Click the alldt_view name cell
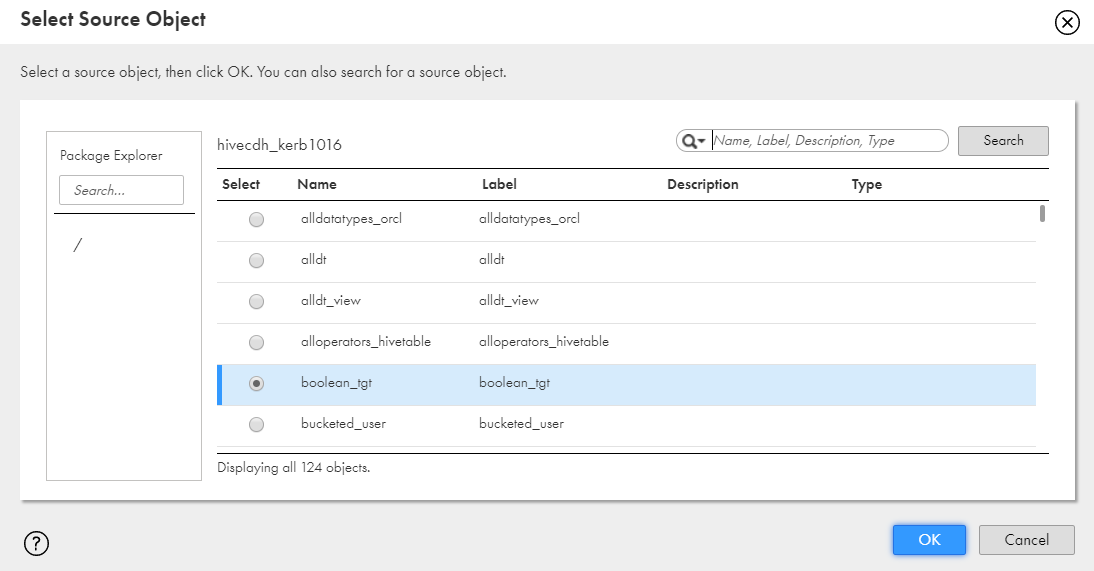 pos(331,301)
